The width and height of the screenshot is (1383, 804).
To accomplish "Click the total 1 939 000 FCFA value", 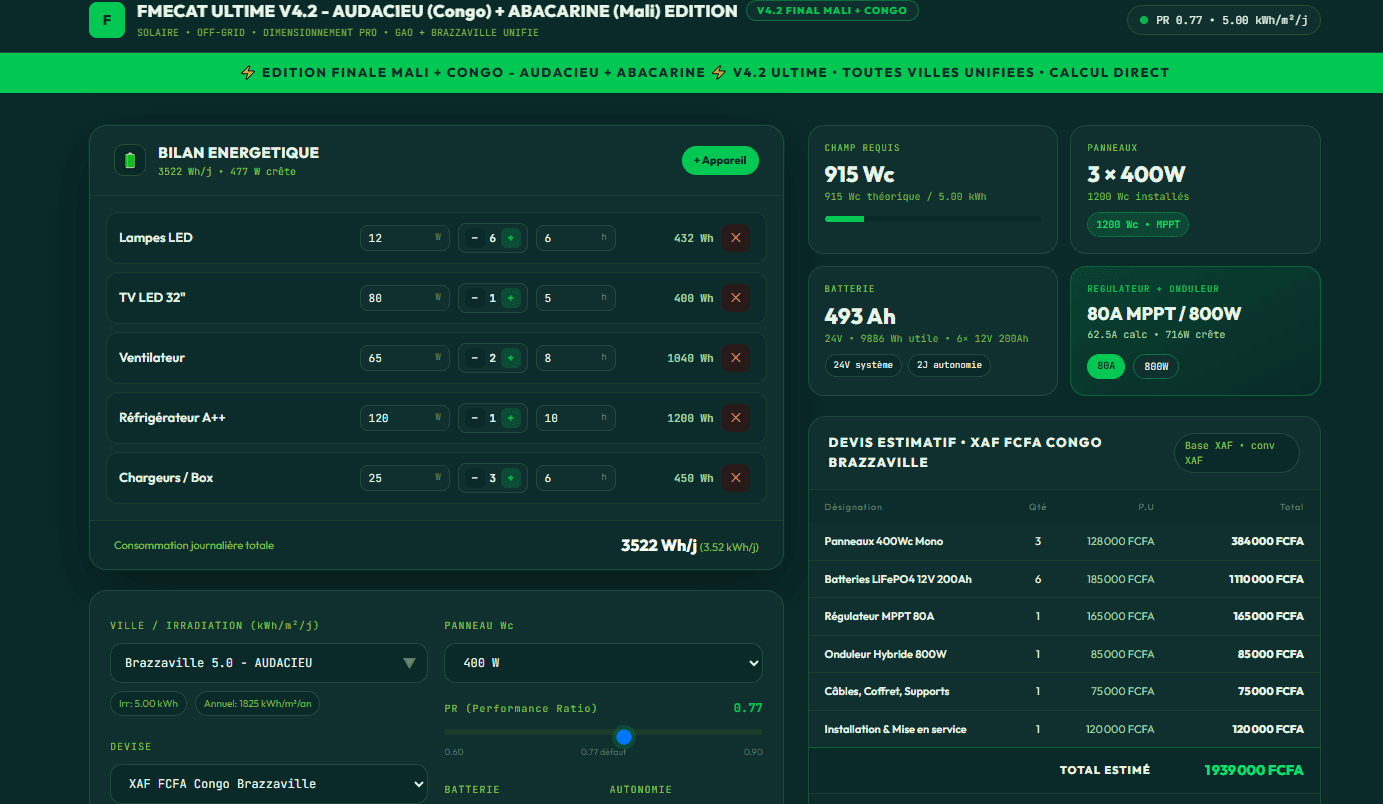I will (1254, 770).
